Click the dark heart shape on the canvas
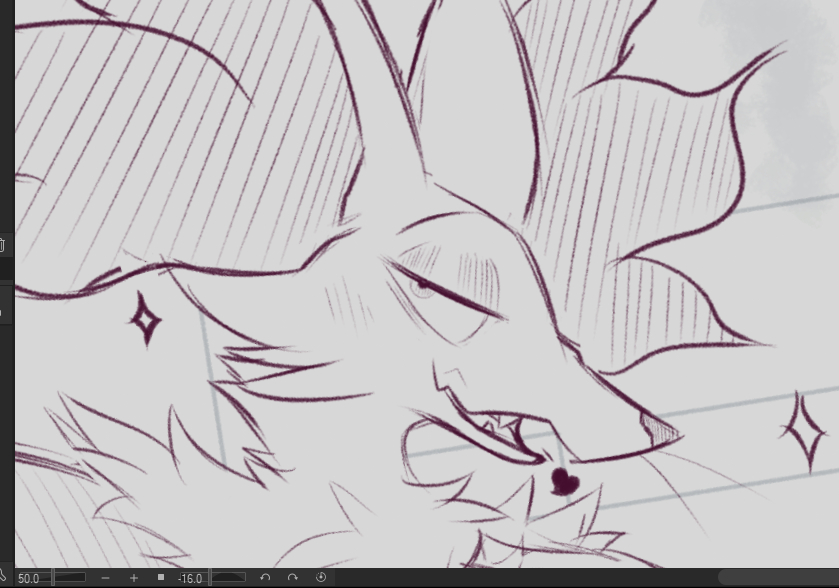 coord(565,483)
